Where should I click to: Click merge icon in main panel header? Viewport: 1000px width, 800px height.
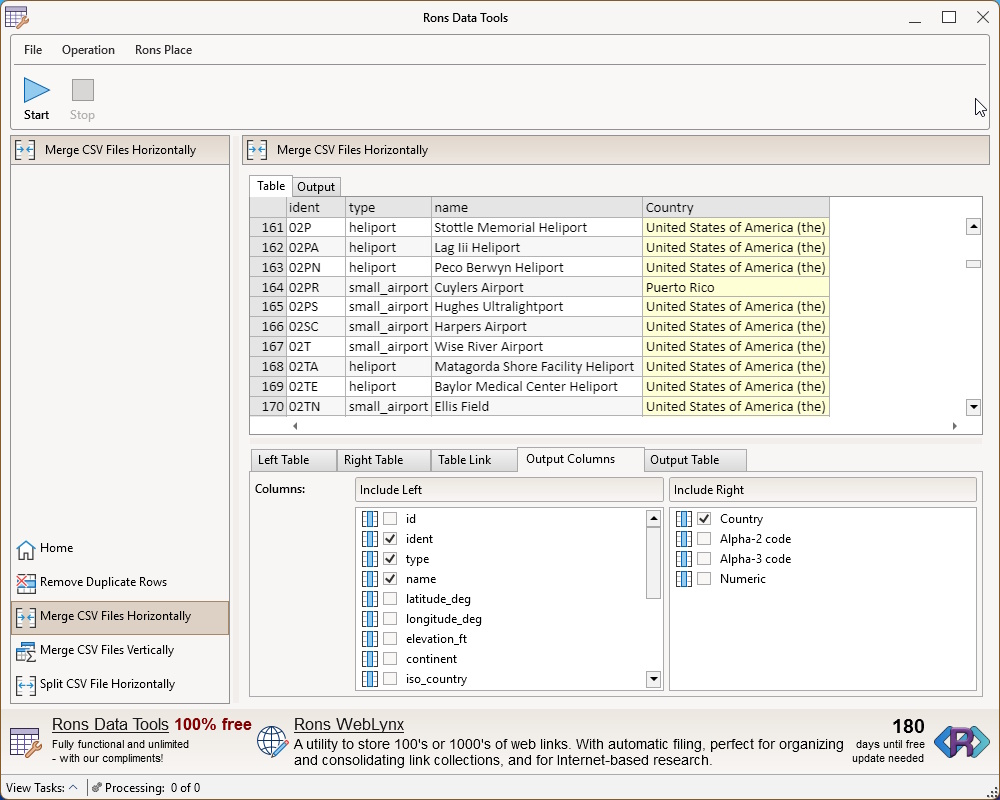[x=257, y=150]
